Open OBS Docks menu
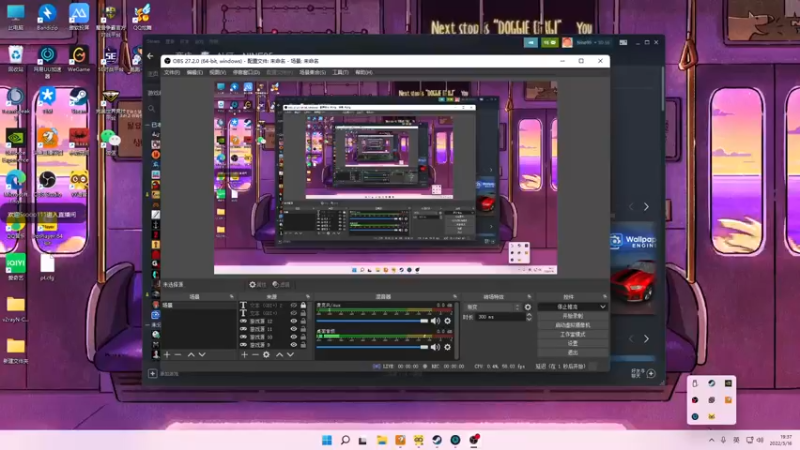The height and width of the screenshot is (450, 800). pyautogui.click(x=246, y=72)
